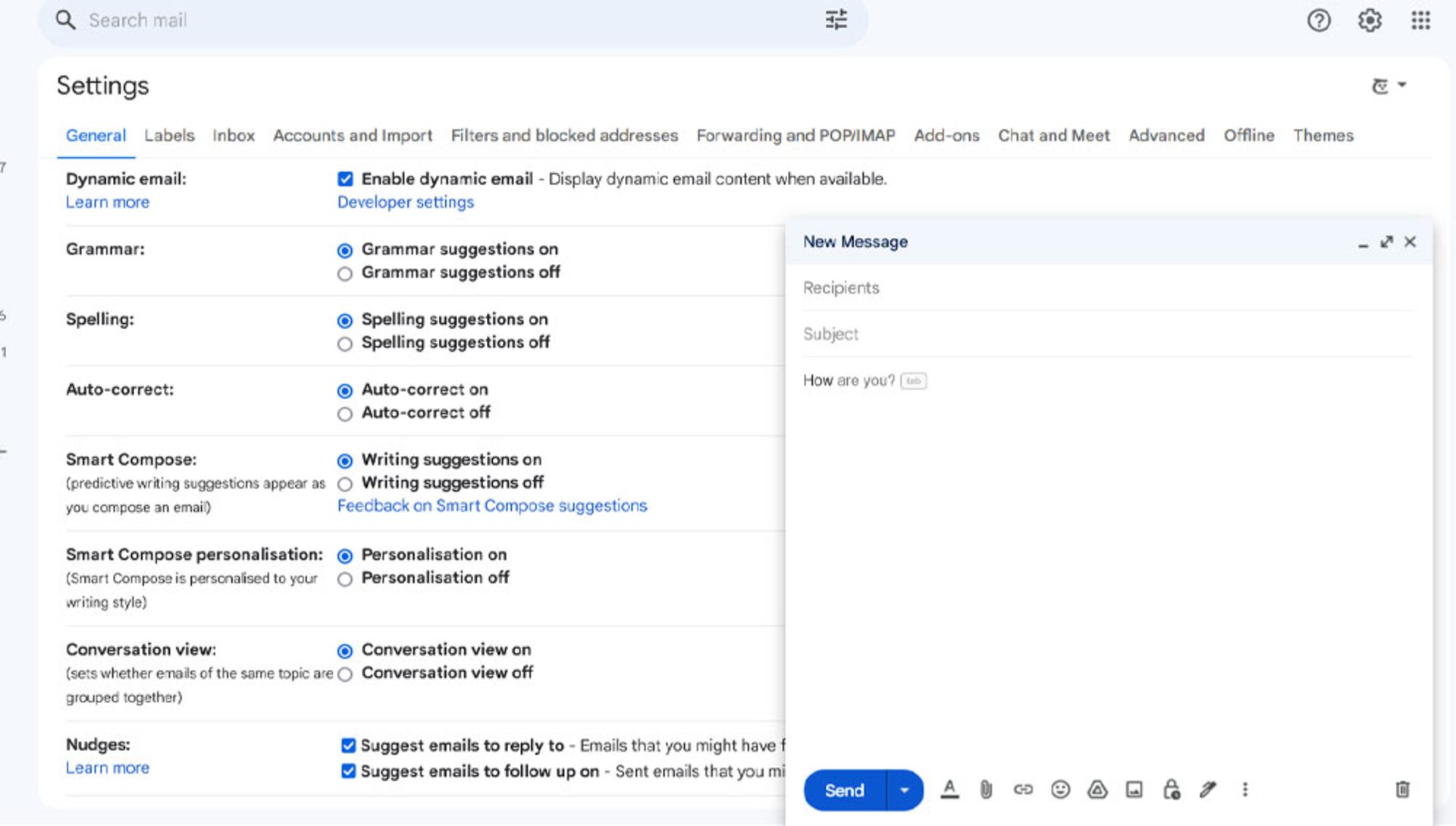
Task: Accept the 'How are you?' tab suggestion
Action: tap(914, 381)
